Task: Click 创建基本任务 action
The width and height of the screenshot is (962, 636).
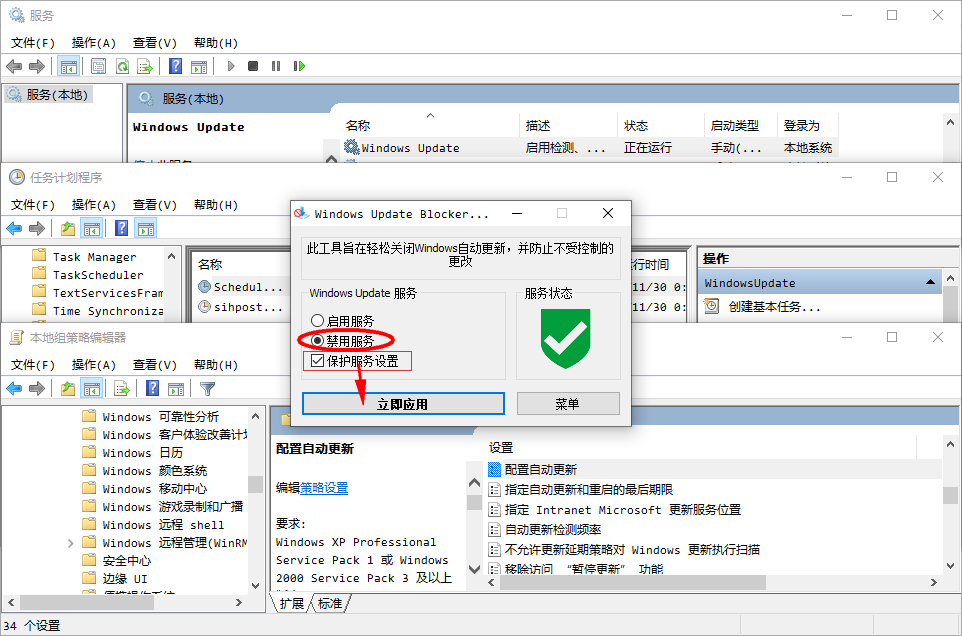Action: 774,307
